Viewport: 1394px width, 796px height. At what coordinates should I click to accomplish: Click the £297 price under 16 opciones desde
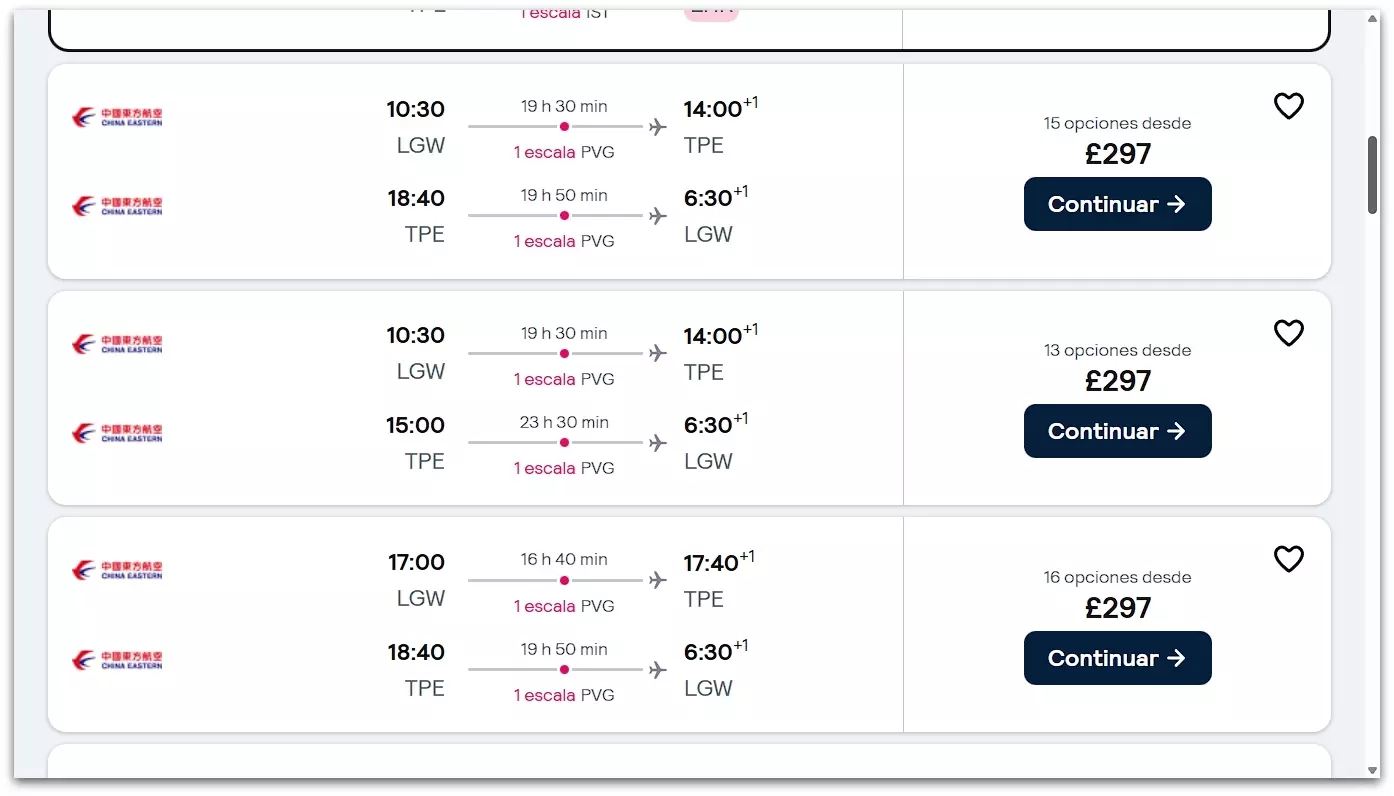coord(1118,608)
